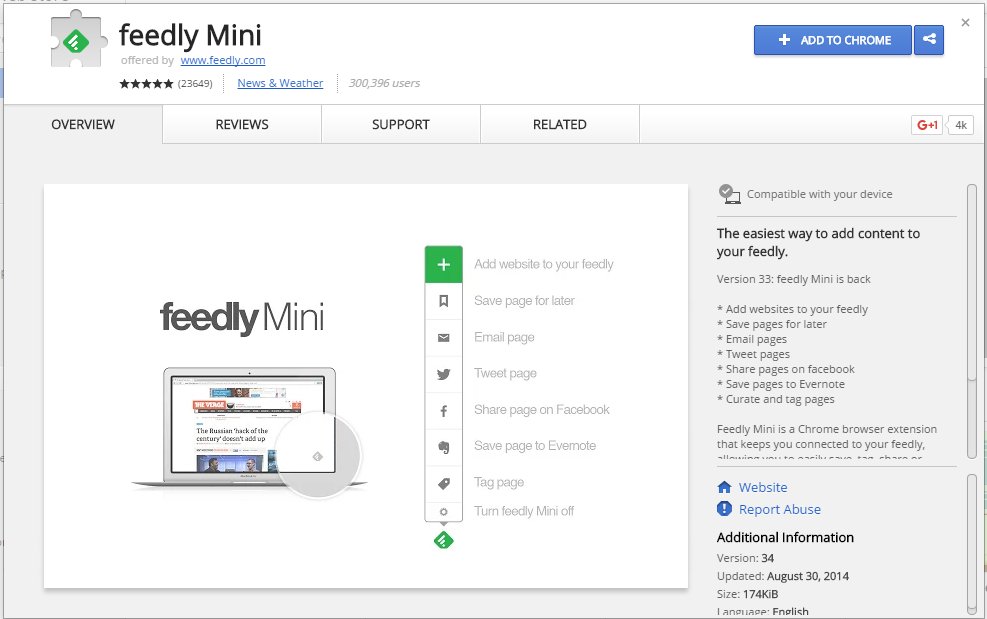Click the feedly Mini puzzle-piece extension icon
The height and width of the screenshot is (619, 987).
coord(79,42)
